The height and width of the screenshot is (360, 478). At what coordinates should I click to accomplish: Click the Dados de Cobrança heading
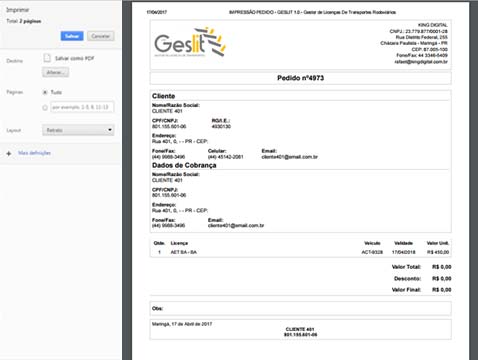tap(184, 165)
